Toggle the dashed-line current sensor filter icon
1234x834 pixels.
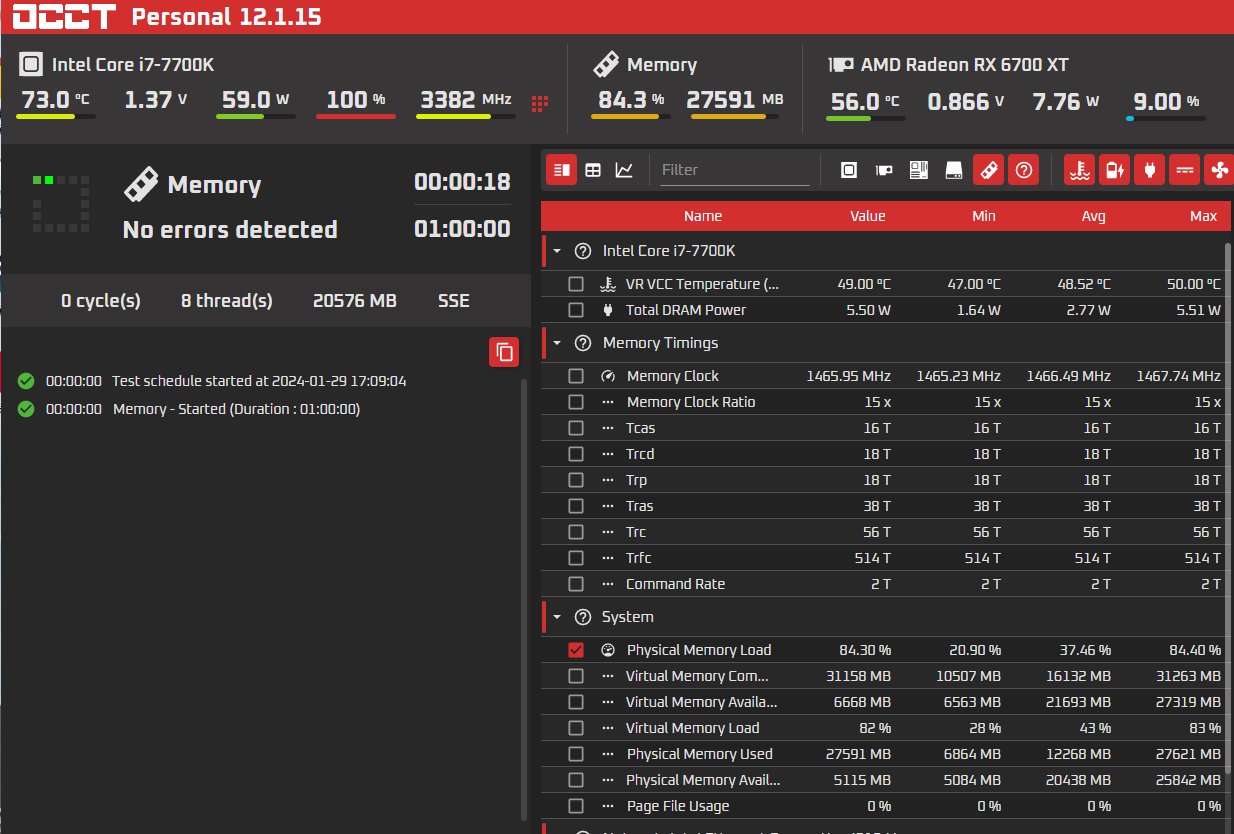click(x=1184, y=170)
